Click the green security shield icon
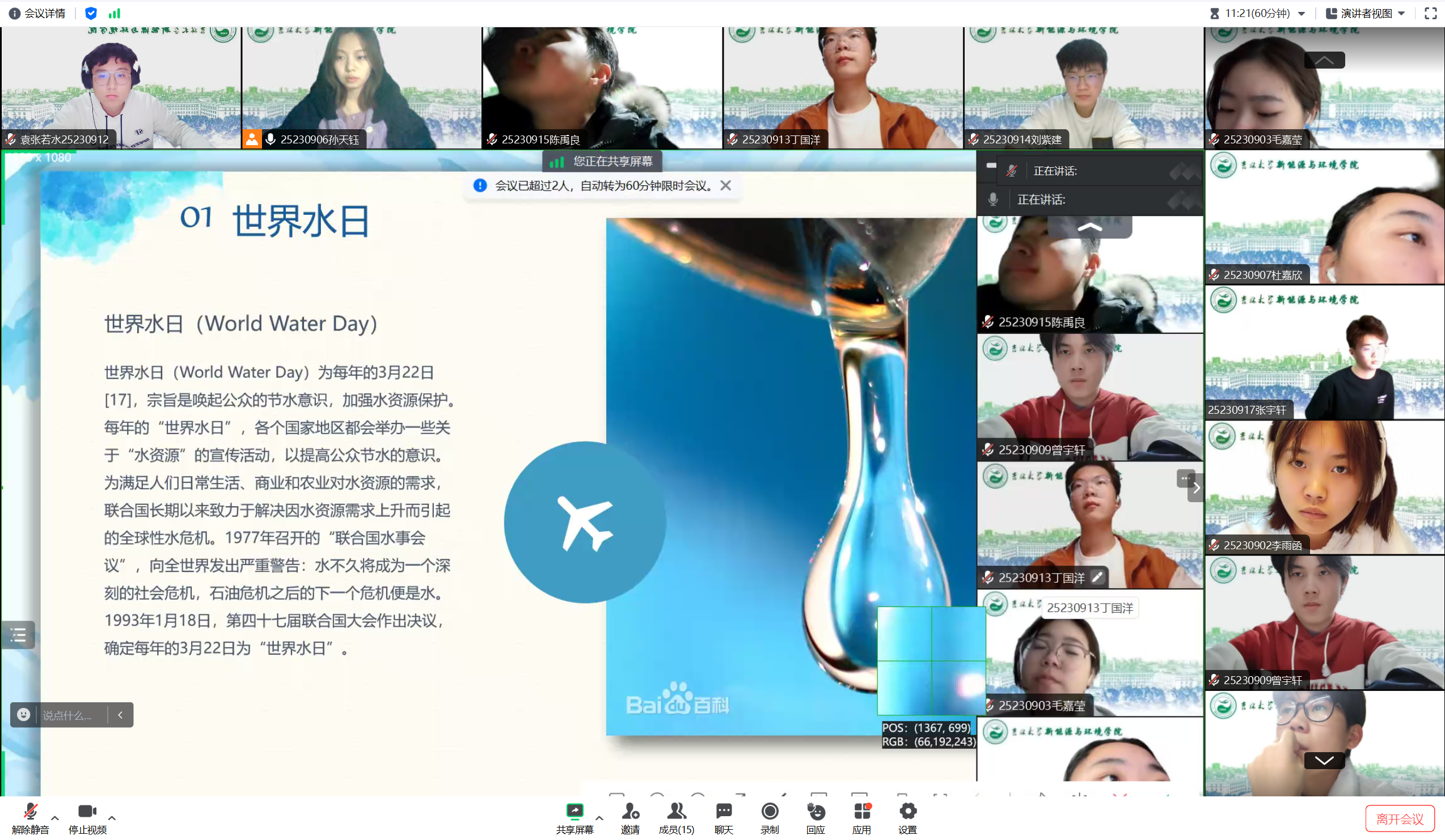Screen dimensions: 1445x840 (x=91, y=13)
